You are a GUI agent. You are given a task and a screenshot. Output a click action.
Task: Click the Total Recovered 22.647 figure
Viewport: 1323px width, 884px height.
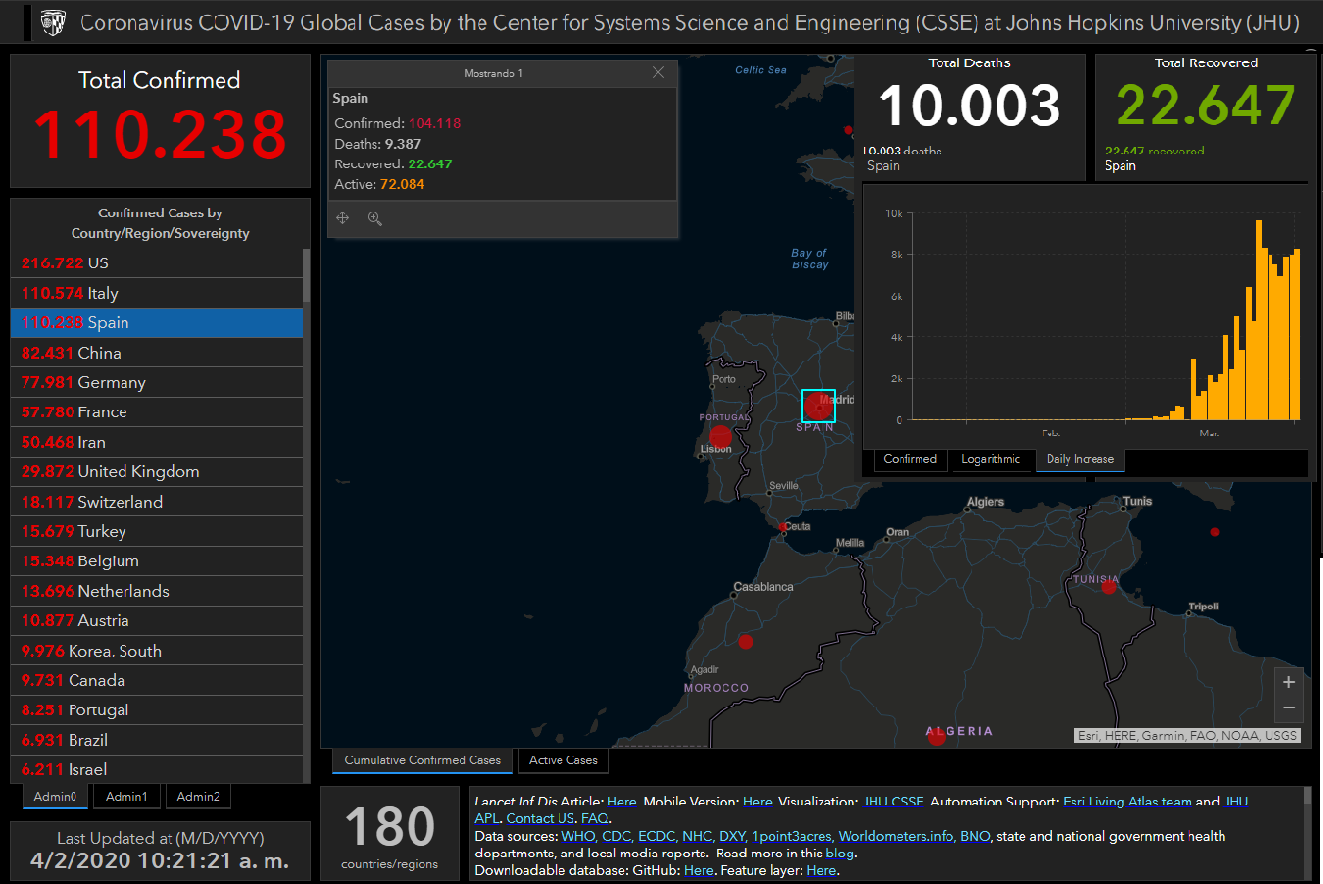(1206, 105)
